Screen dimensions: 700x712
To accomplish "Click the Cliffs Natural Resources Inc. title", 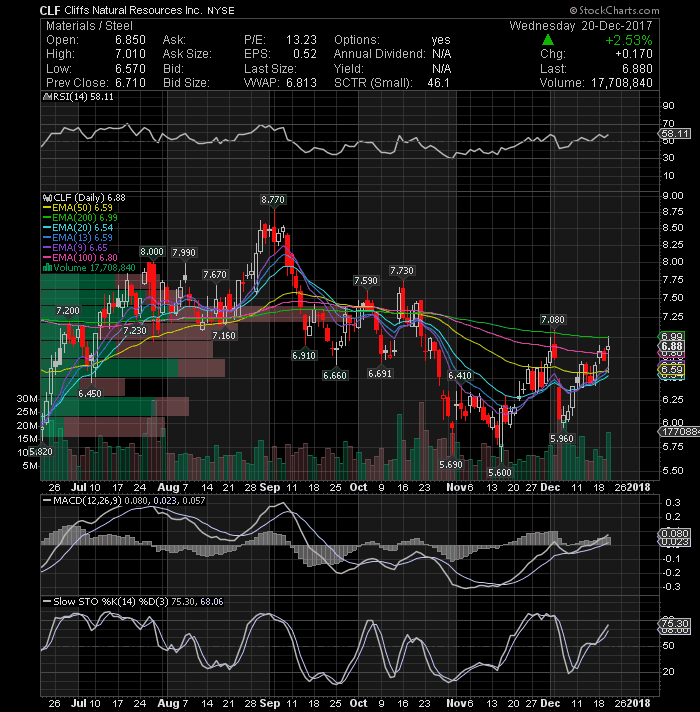I will click(x=133, y=10).
